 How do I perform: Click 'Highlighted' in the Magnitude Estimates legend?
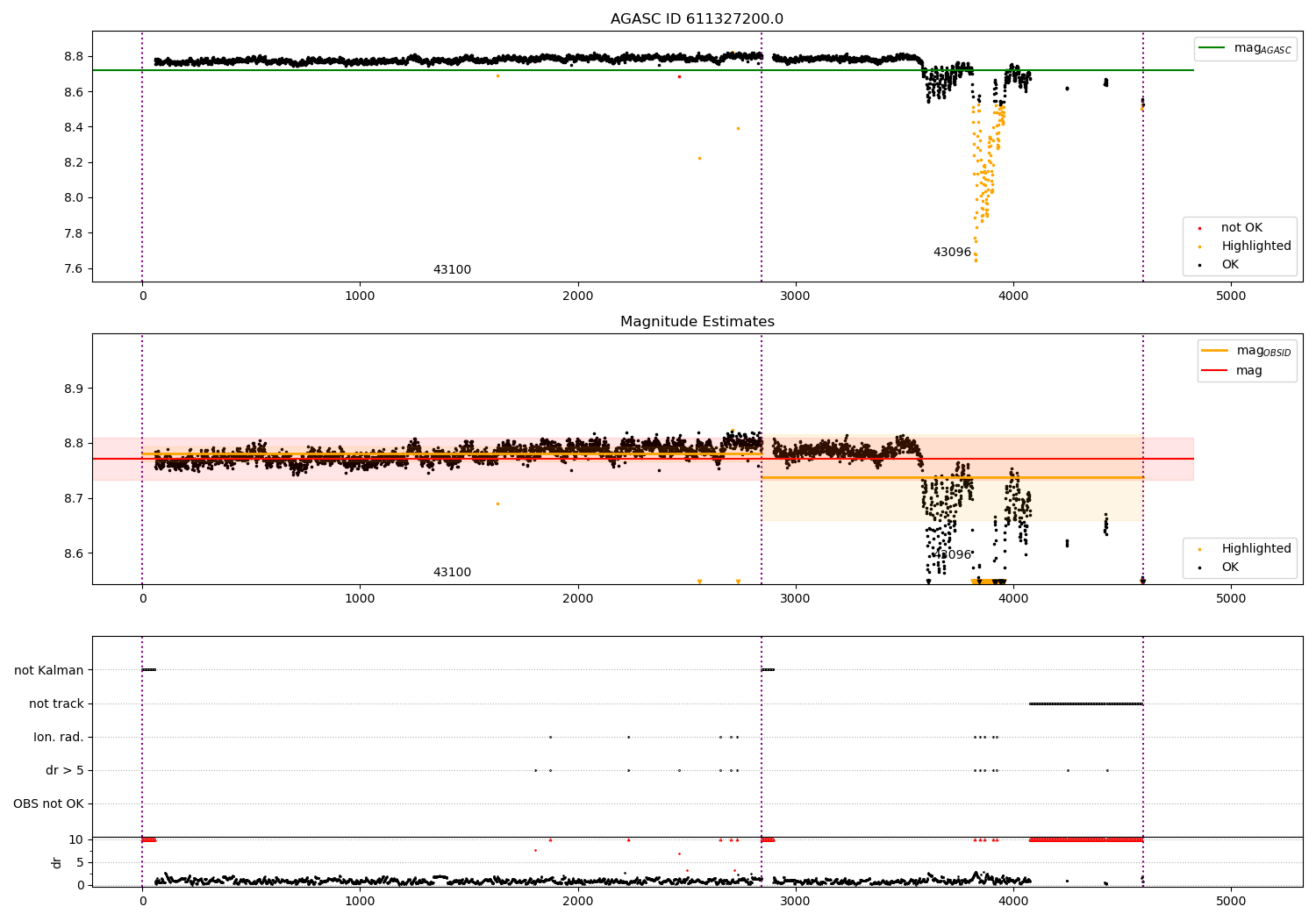tap(1256, 548)
